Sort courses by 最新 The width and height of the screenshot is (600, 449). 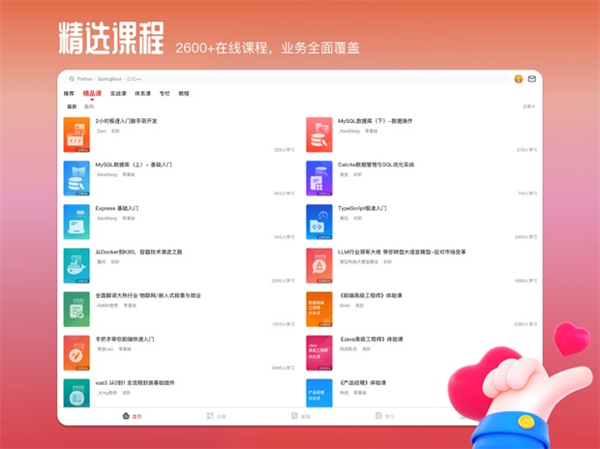71,106
